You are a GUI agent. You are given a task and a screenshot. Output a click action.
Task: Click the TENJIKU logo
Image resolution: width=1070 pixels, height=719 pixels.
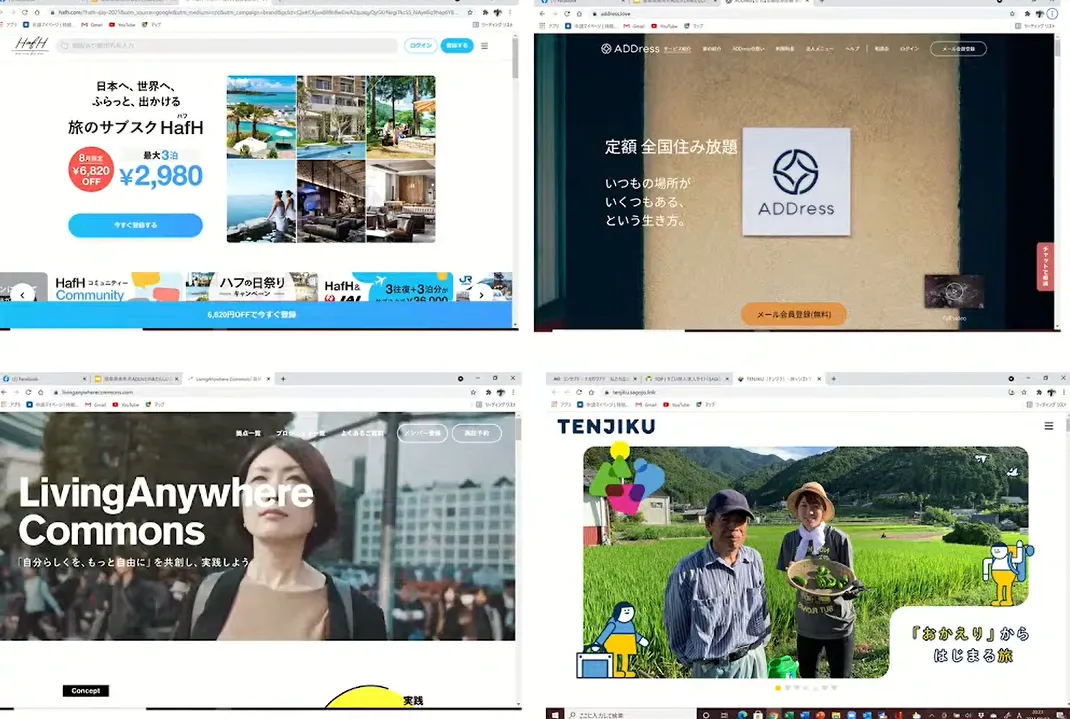point(606,426)
